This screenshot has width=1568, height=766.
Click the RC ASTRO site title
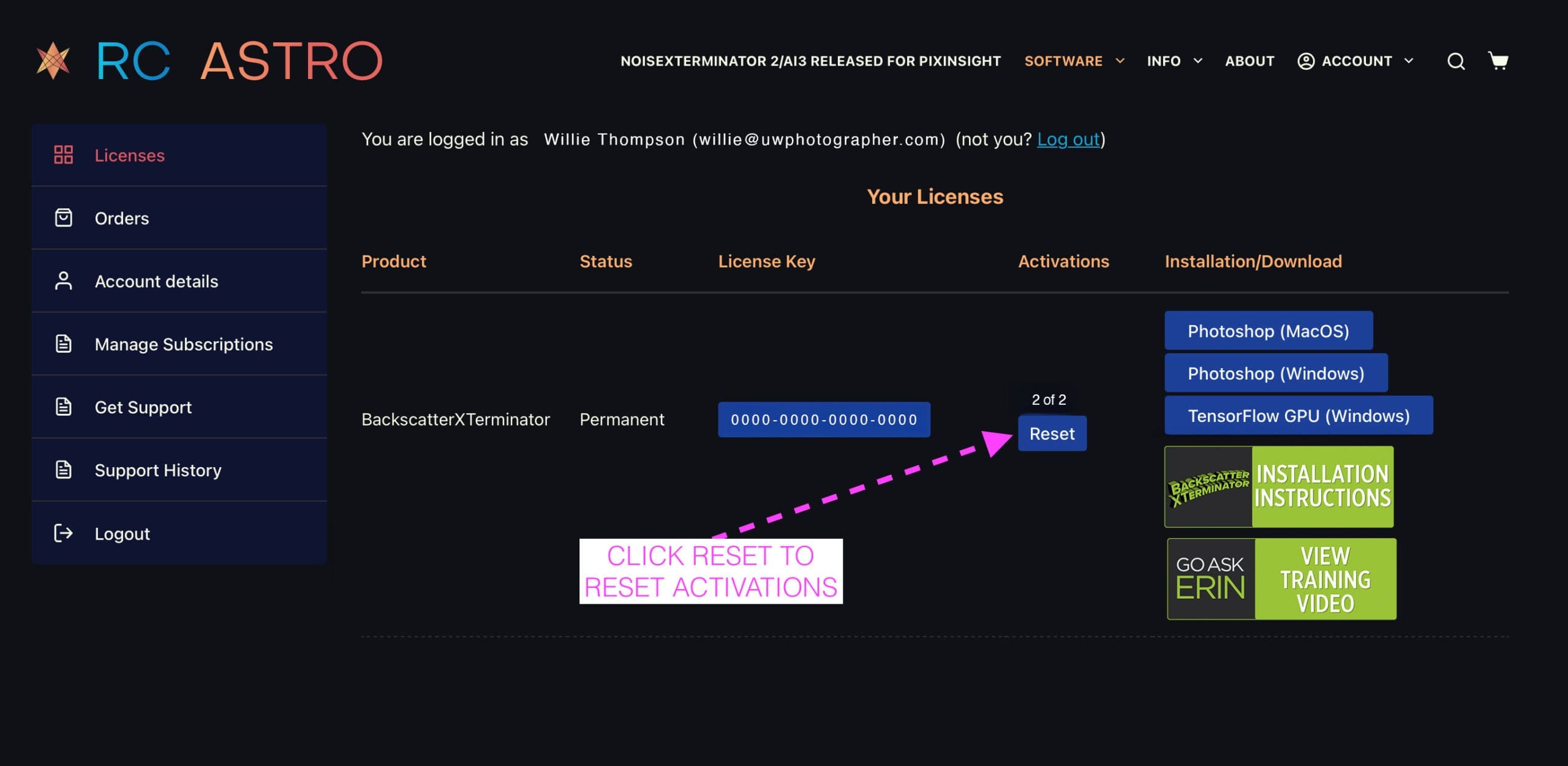click(239, 61)
